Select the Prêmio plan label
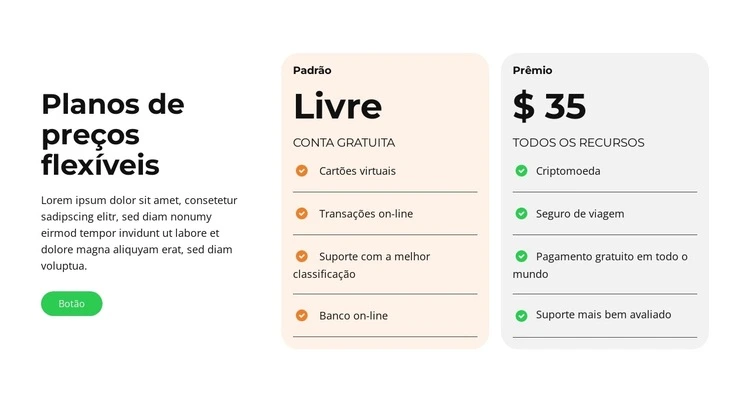 coord(532,71)
